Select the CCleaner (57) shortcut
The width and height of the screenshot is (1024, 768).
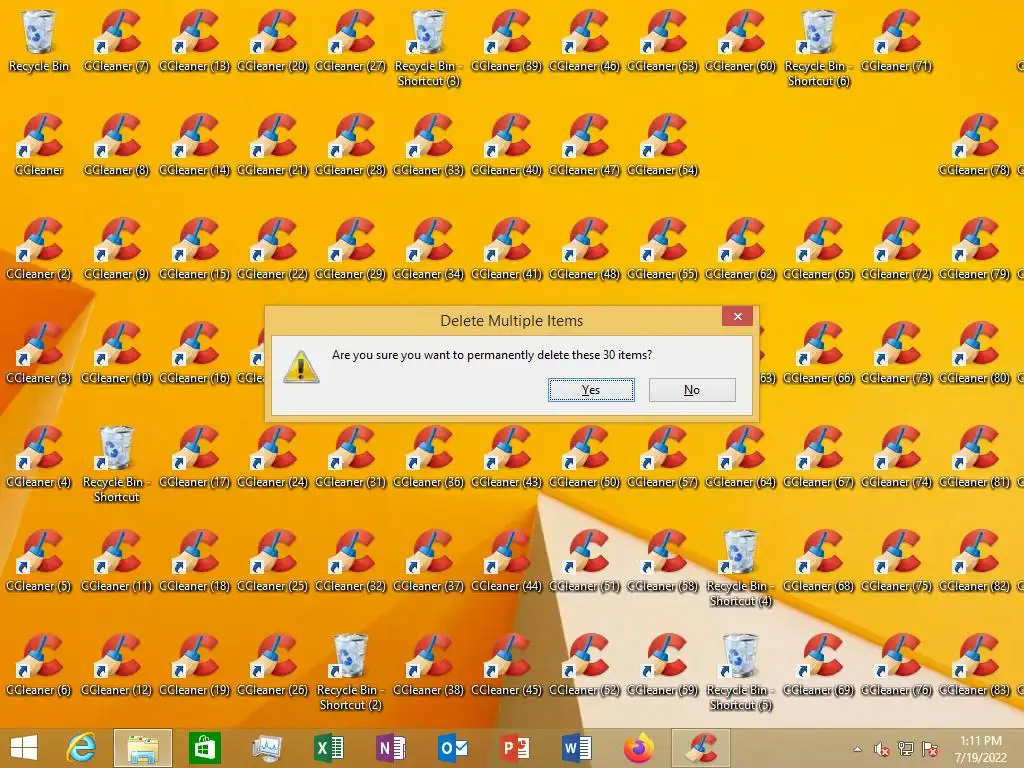click(x=663, y=456)
